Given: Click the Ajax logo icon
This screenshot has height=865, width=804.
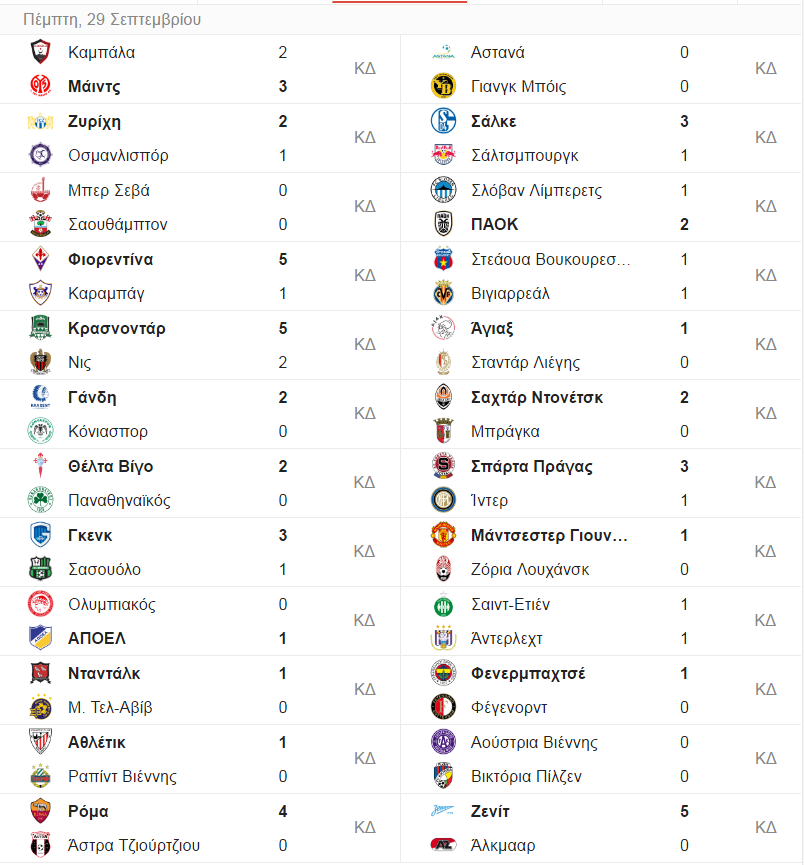Looking at the screenshot, I should (x=443, y=328).
